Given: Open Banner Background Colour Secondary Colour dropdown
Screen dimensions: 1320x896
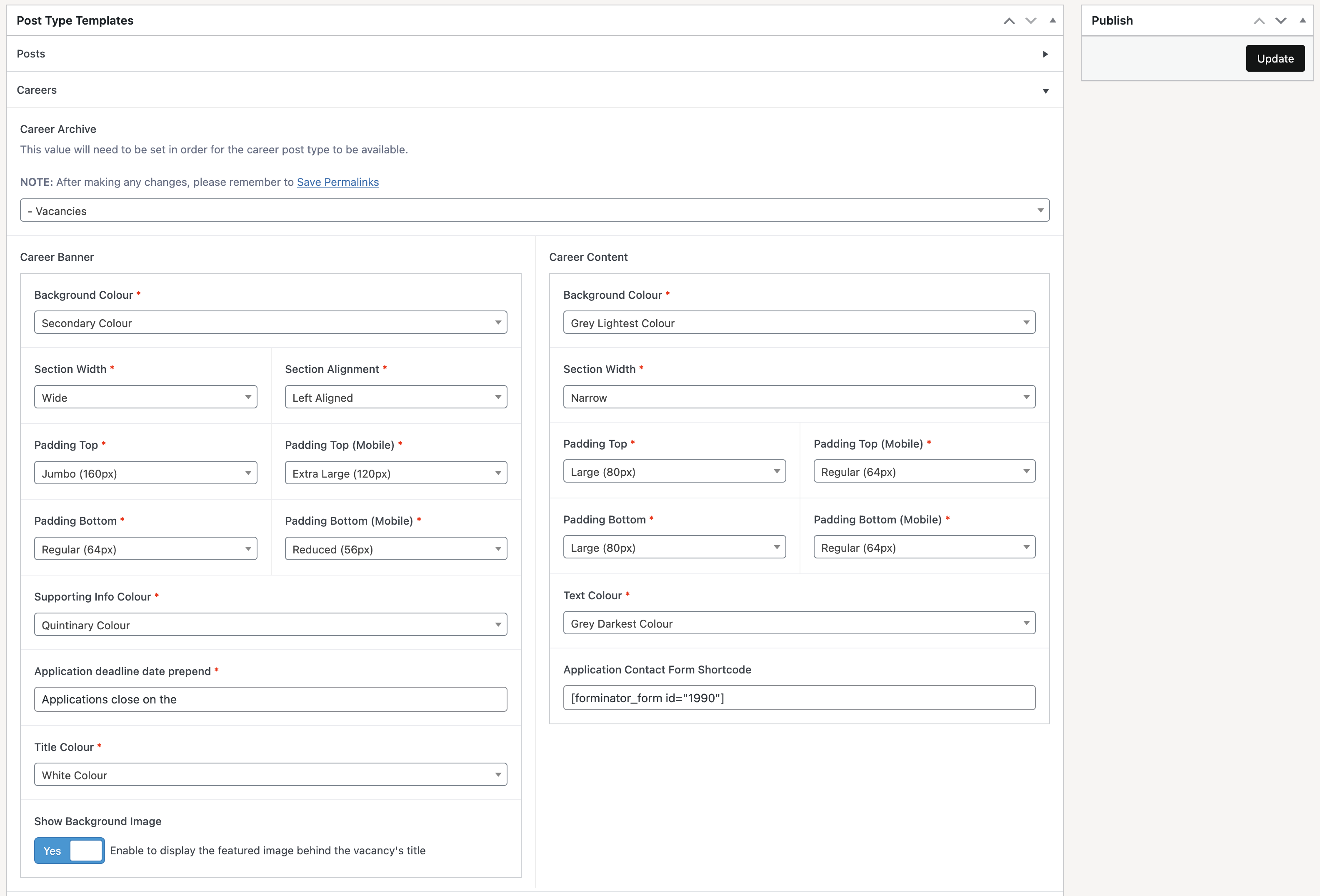Looking at the screenshot, I should point(270,323).
